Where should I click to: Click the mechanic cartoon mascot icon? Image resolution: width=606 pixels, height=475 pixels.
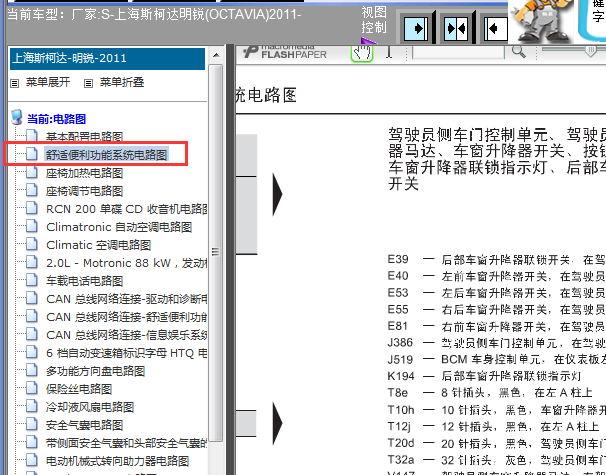[x=540, y=20]
